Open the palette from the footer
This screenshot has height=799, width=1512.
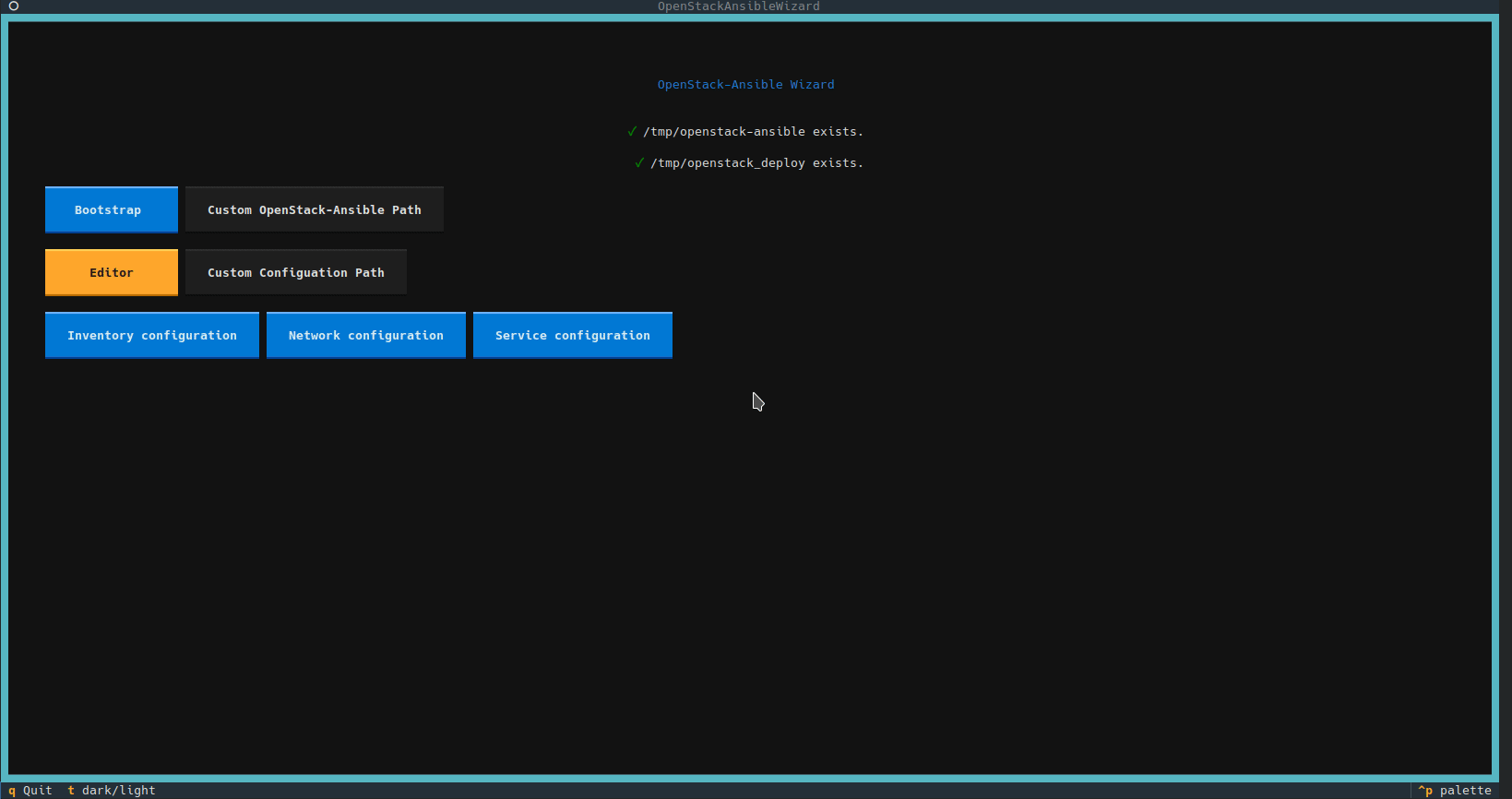coord(1465,791)
